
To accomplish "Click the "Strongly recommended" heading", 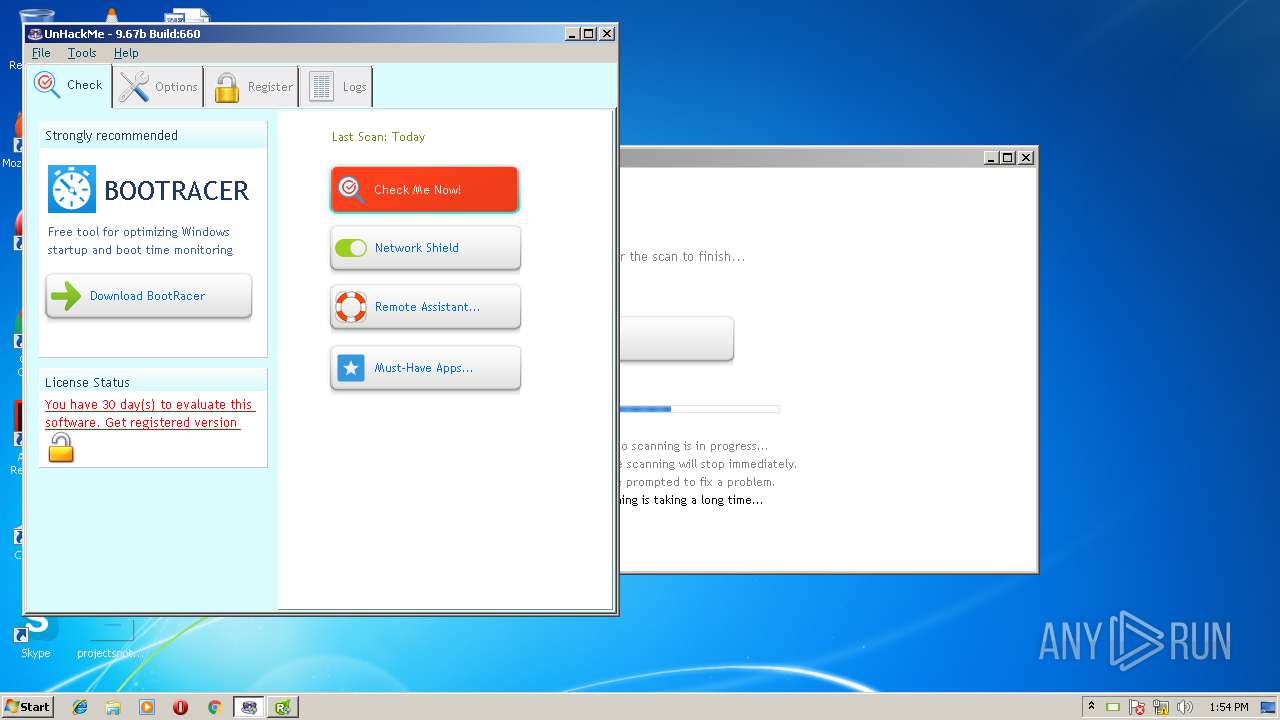I will click(x=111, y=136).
